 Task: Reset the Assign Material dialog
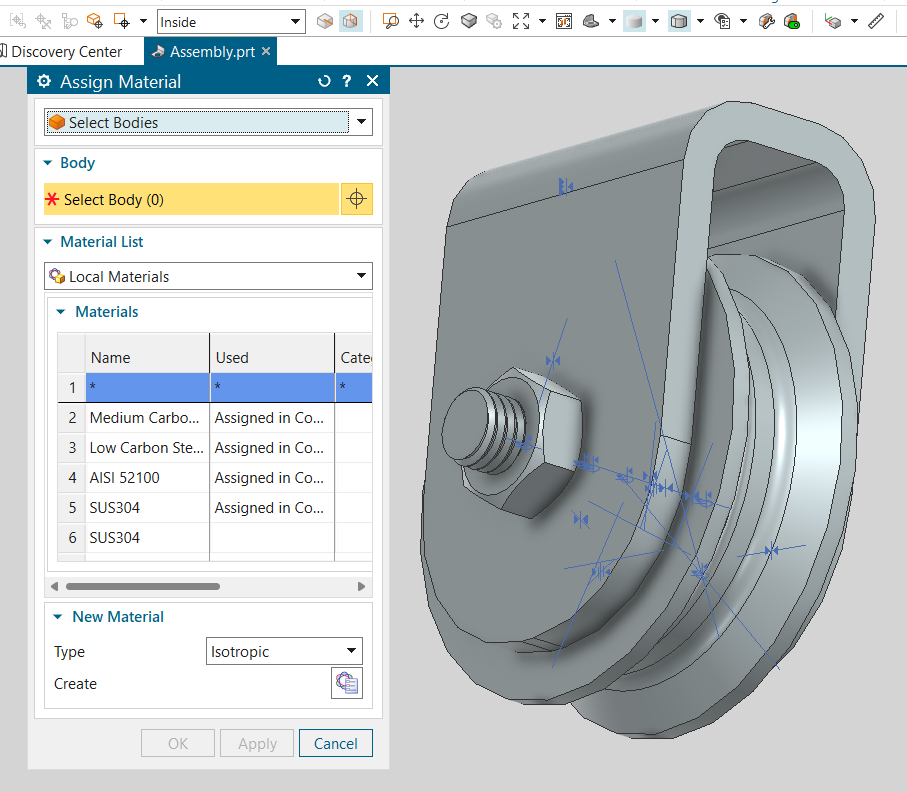[323, 82]
